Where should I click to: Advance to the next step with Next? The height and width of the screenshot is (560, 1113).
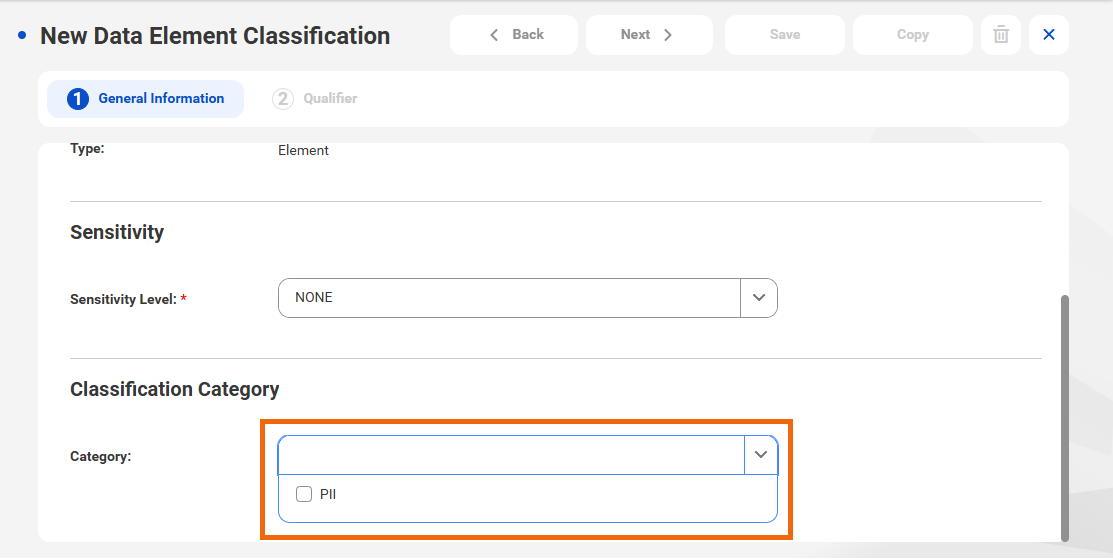pos(649,35)
